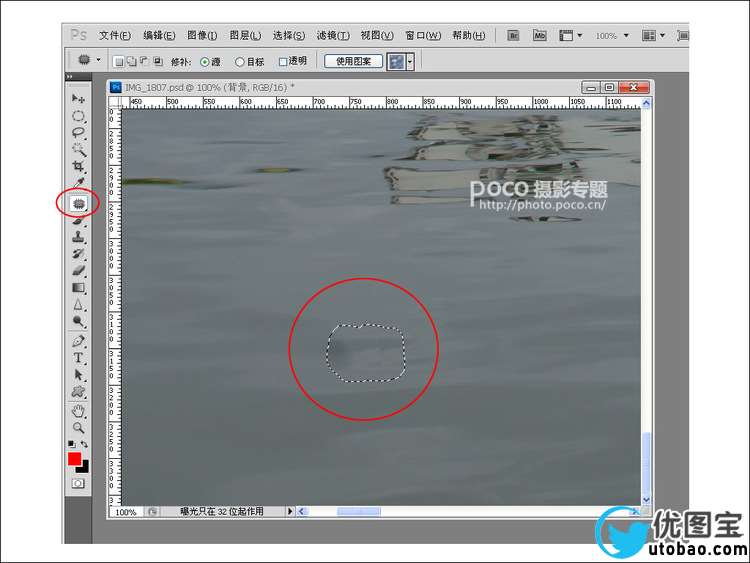This screenshot has width=750, height=563.
Task: Open the status bar info arrow menu
Action: point(290,511)
